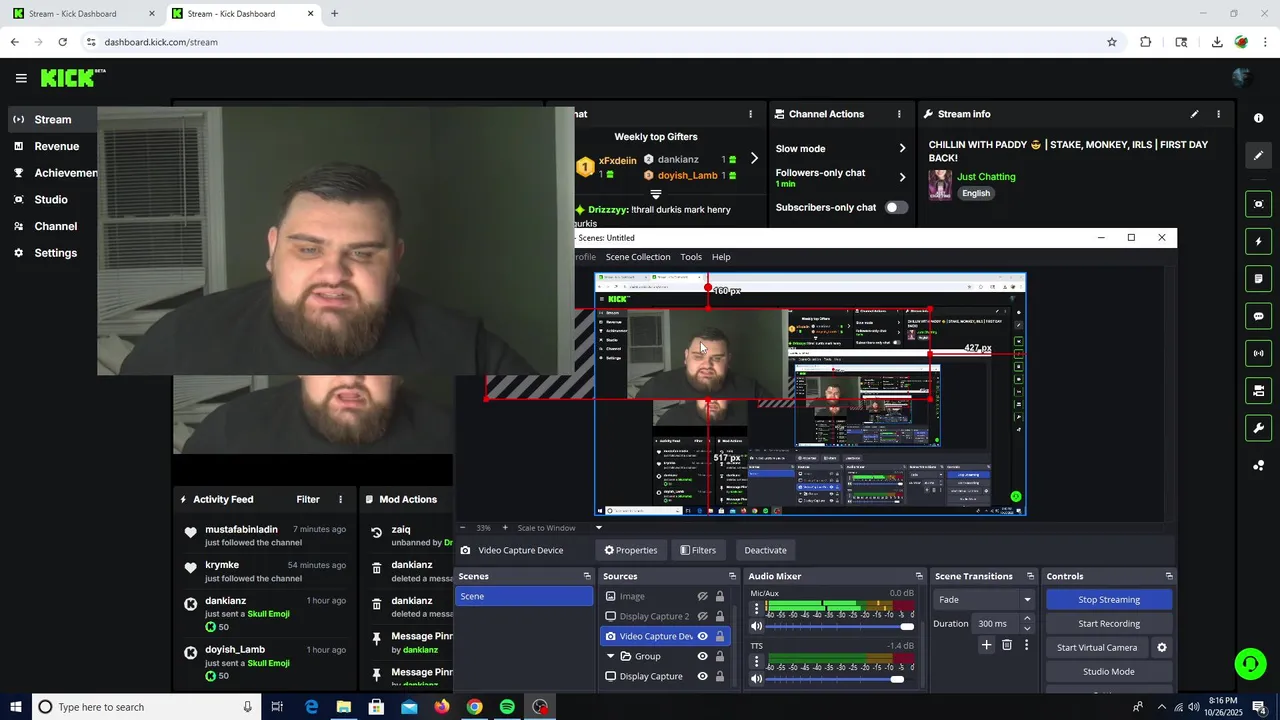This screenshot has height=720, width=1280.
Task: Click the camera layout icon in sidebar
Action: 1258,390
